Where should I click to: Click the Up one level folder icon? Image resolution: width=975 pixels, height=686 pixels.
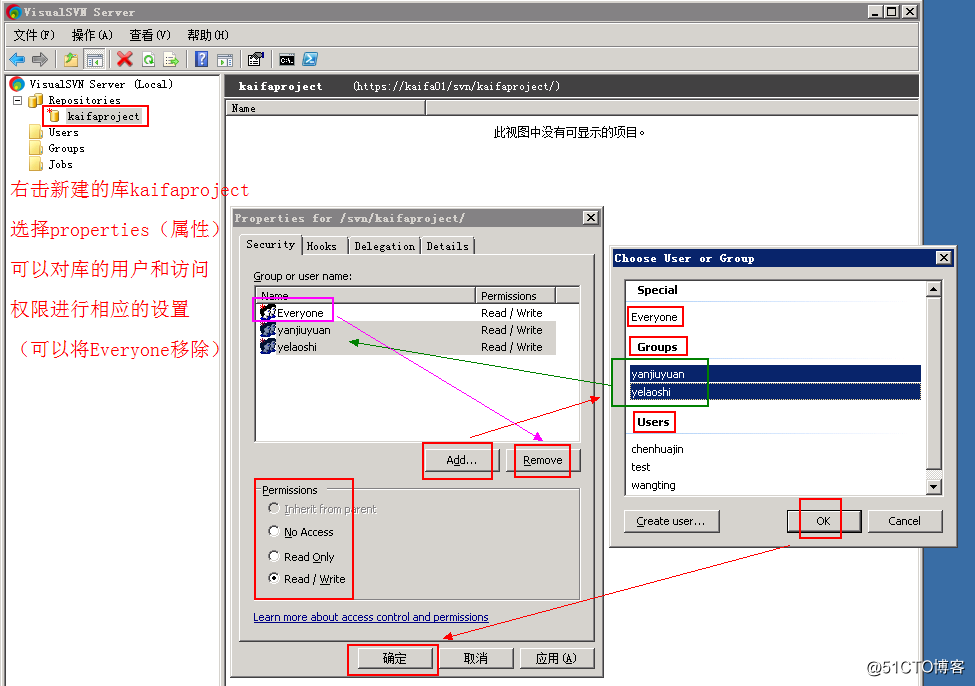tap(71, 60)
